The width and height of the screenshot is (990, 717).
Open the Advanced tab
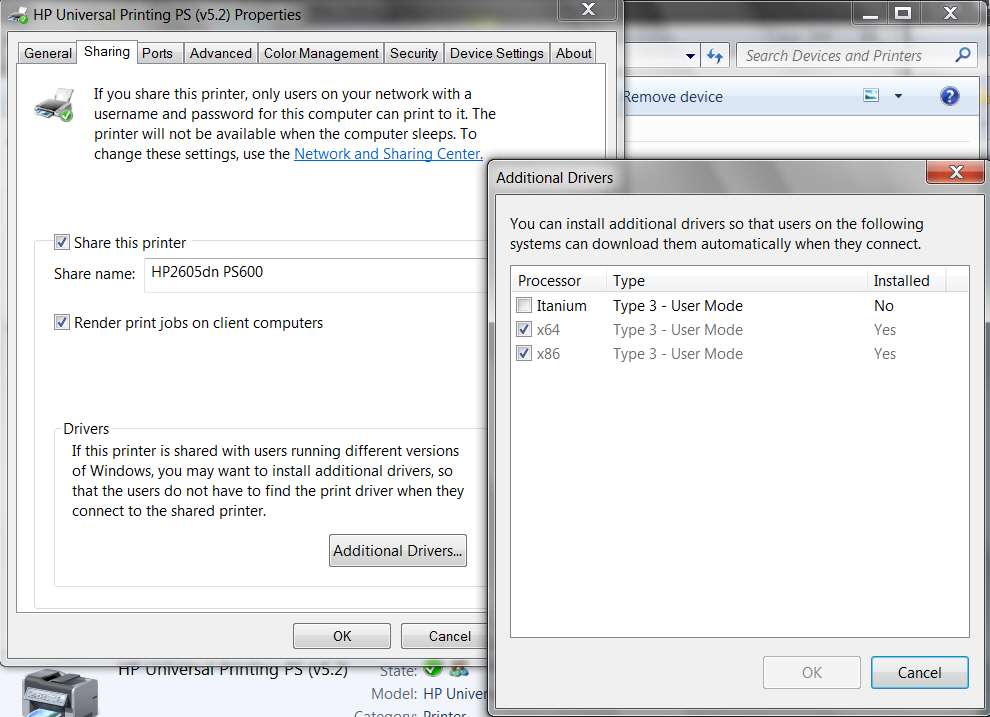220,54
